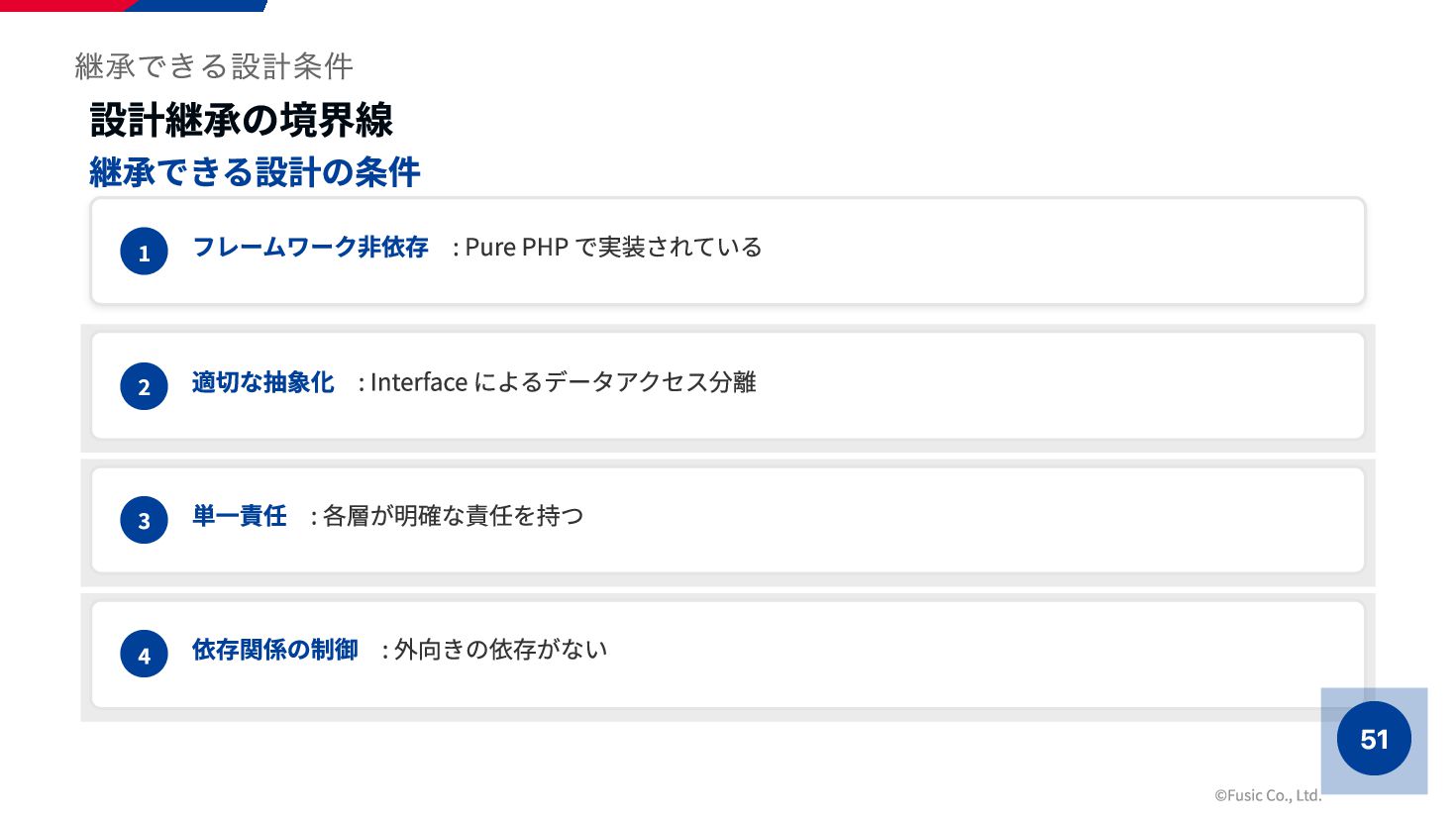The image size is (1456, 820).
Task: Click the blue number 2 circle badge
Action: pos(144,386)
